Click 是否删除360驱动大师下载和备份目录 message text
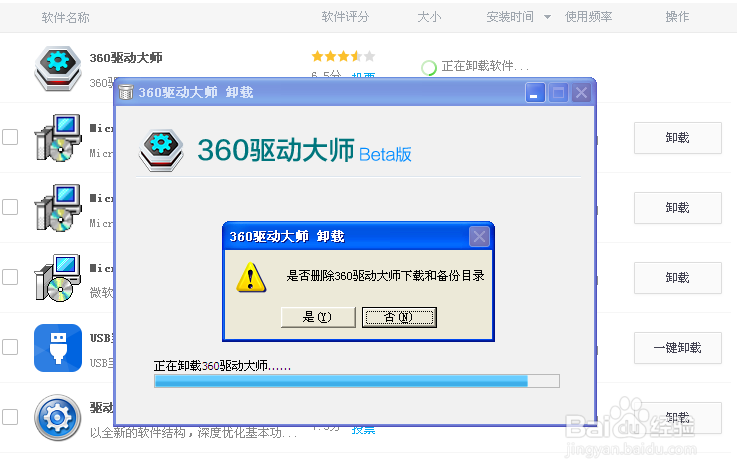 tap(385, 275)
